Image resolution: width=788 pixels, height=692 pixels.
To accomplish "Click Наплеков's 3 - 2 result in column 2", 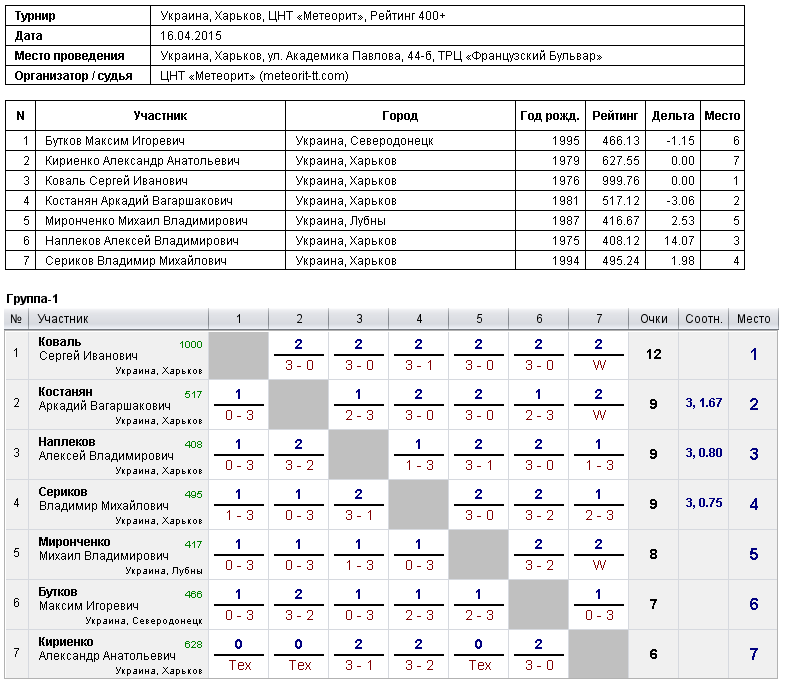I will coord(299,466).
